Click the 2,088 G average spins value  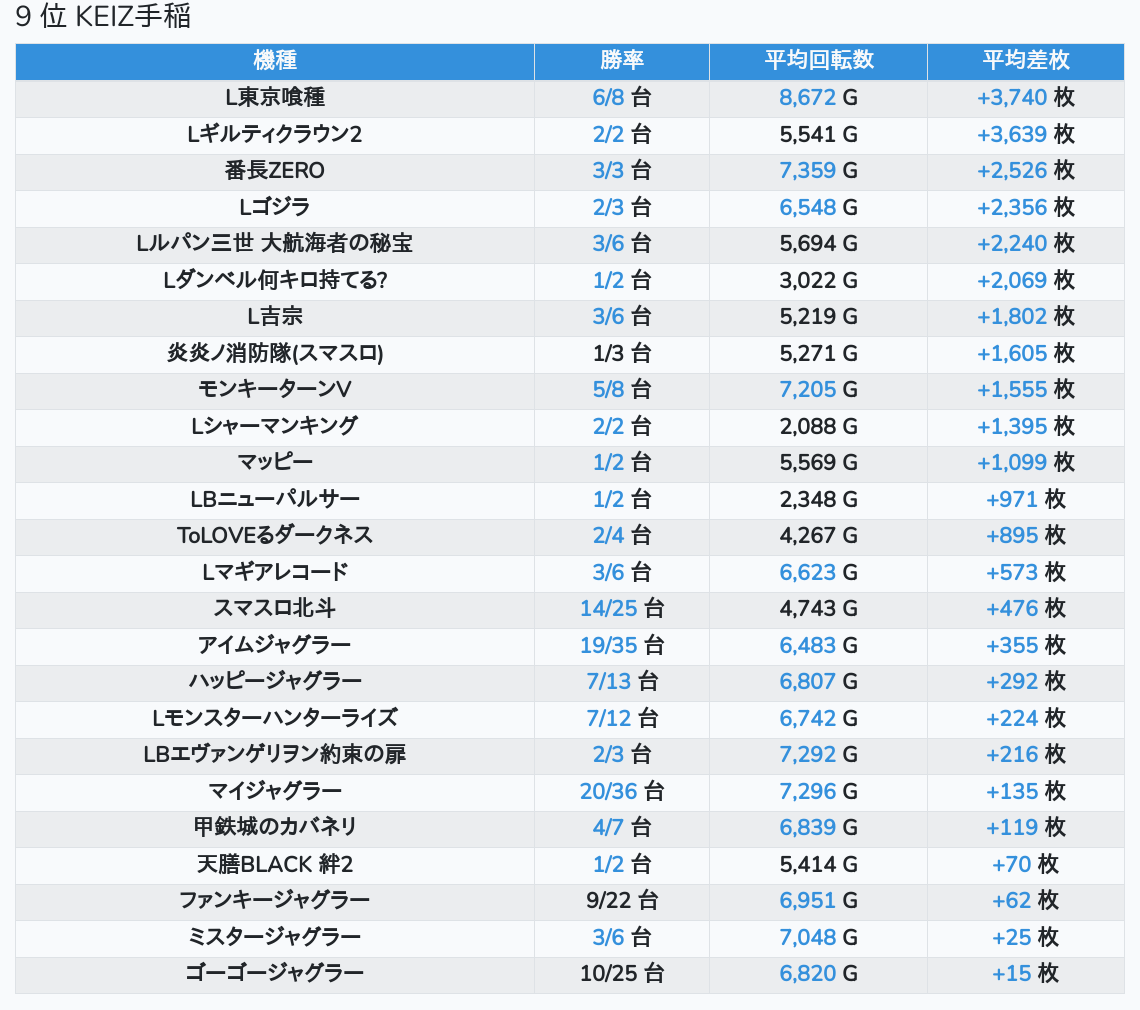pos(819,426)
